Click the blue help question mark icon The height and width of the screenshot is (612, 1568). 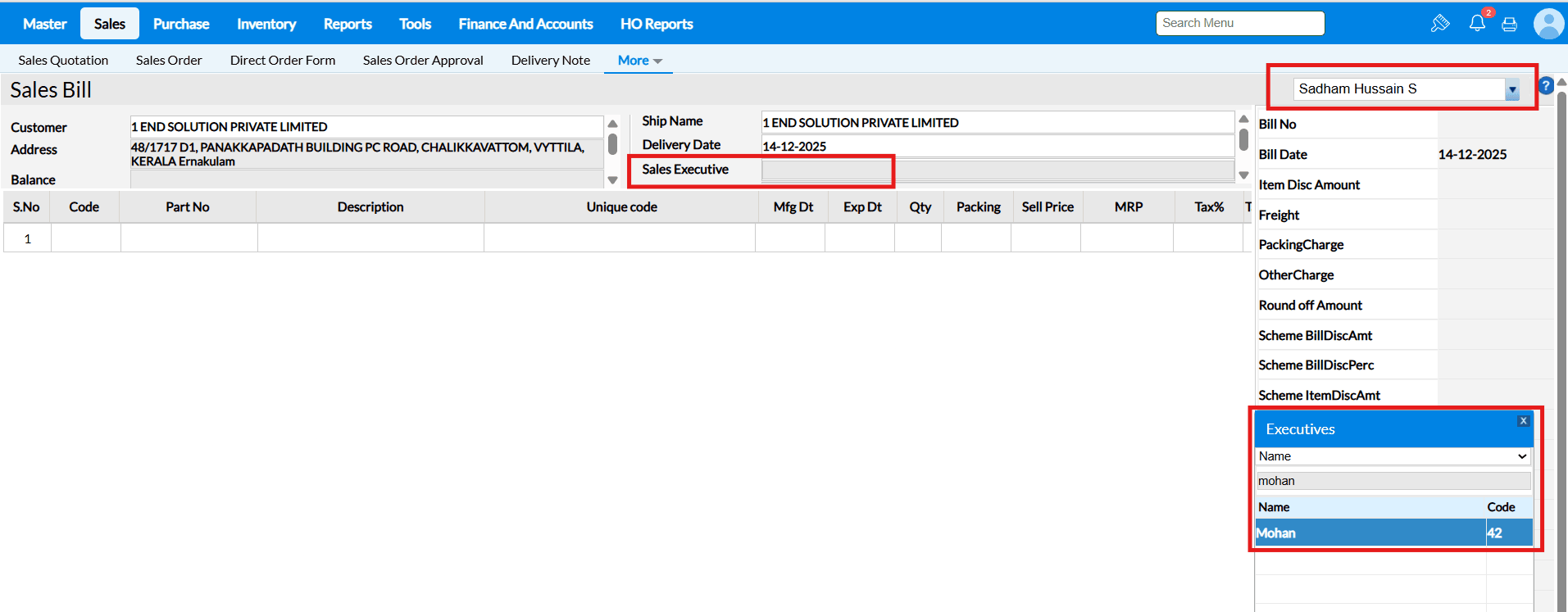click(x=1545, y=85)
